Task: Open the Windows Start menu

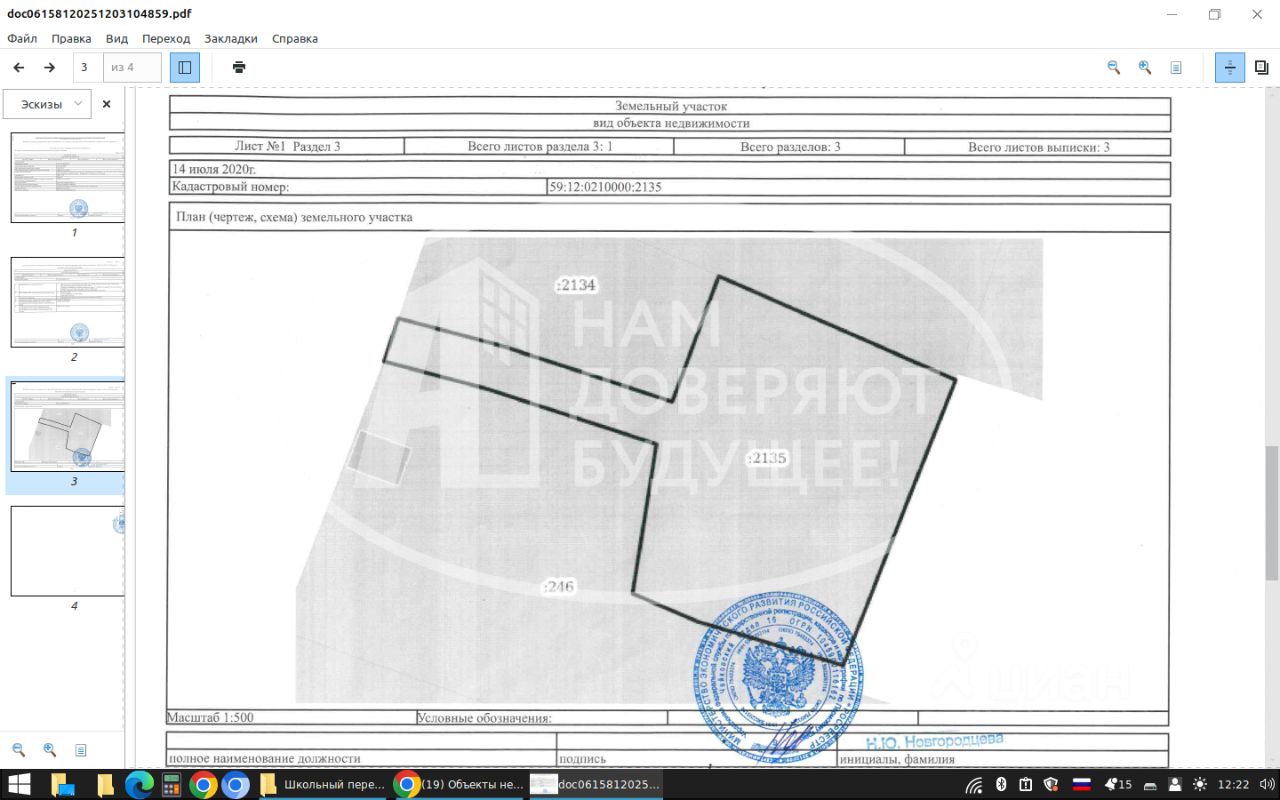Action: pyautogui.click(x=19, y=784)
